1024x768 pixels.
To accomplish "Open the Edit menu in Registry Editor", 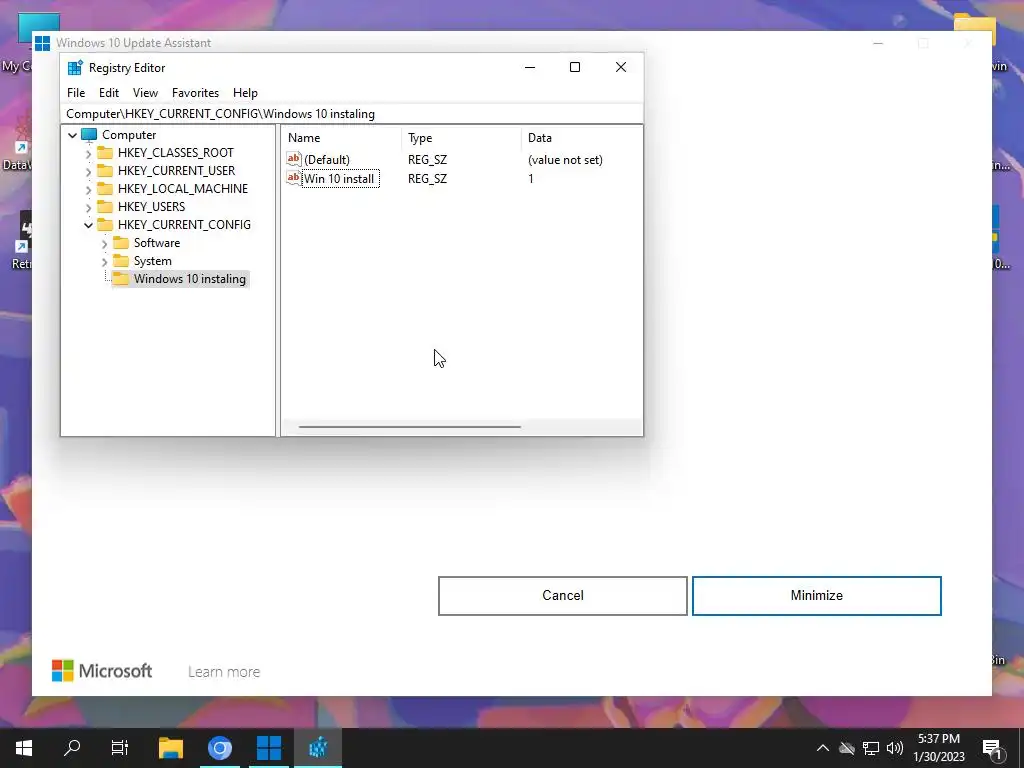I will 108,93.
